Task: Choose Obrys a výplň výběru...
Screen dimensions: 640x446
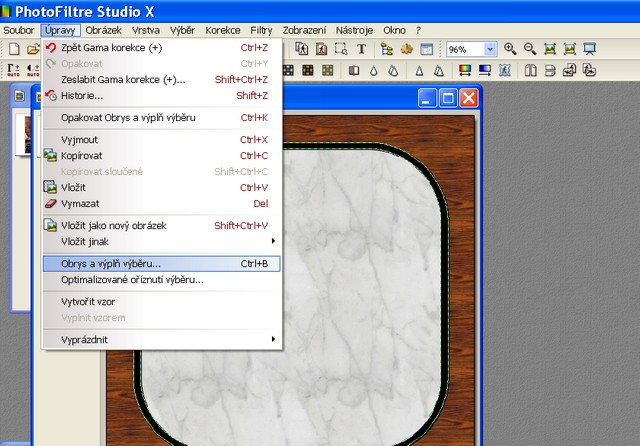Action: point(162,264)
